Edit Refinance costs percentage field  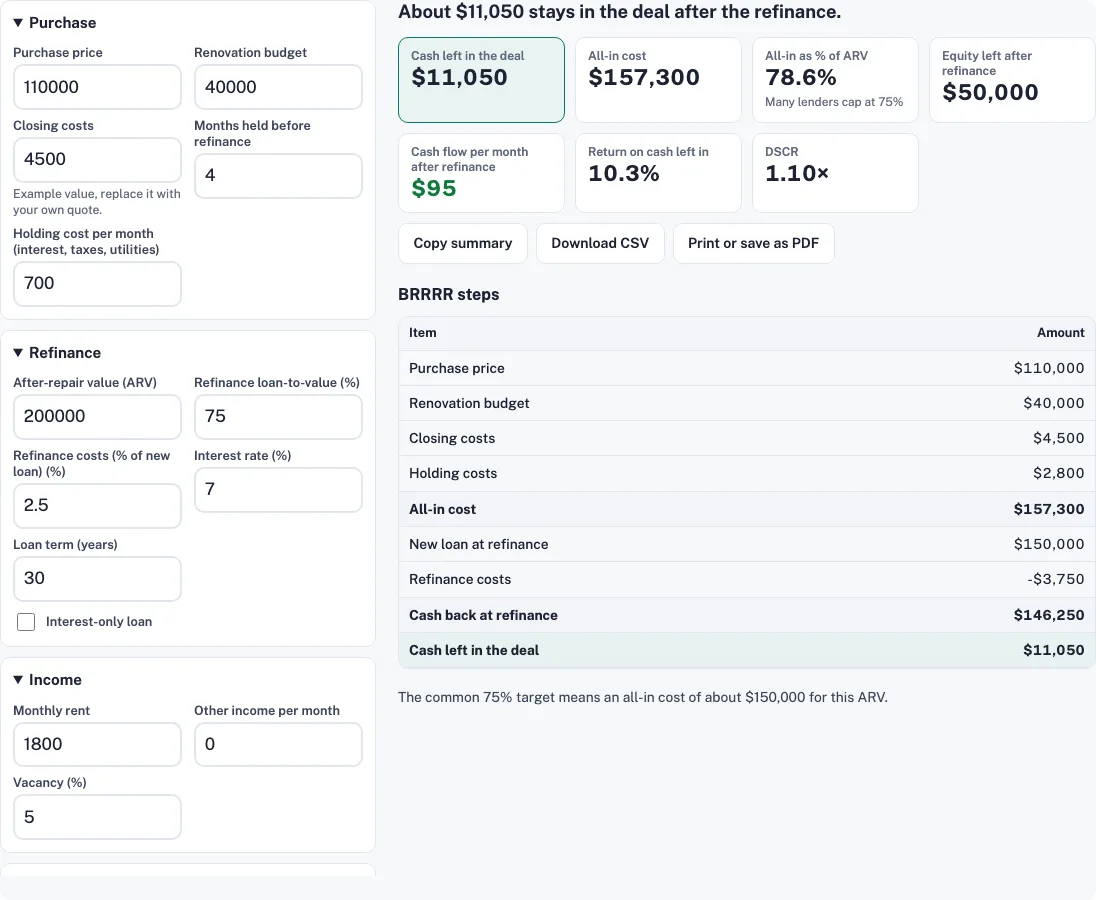(x=97, y=505)
